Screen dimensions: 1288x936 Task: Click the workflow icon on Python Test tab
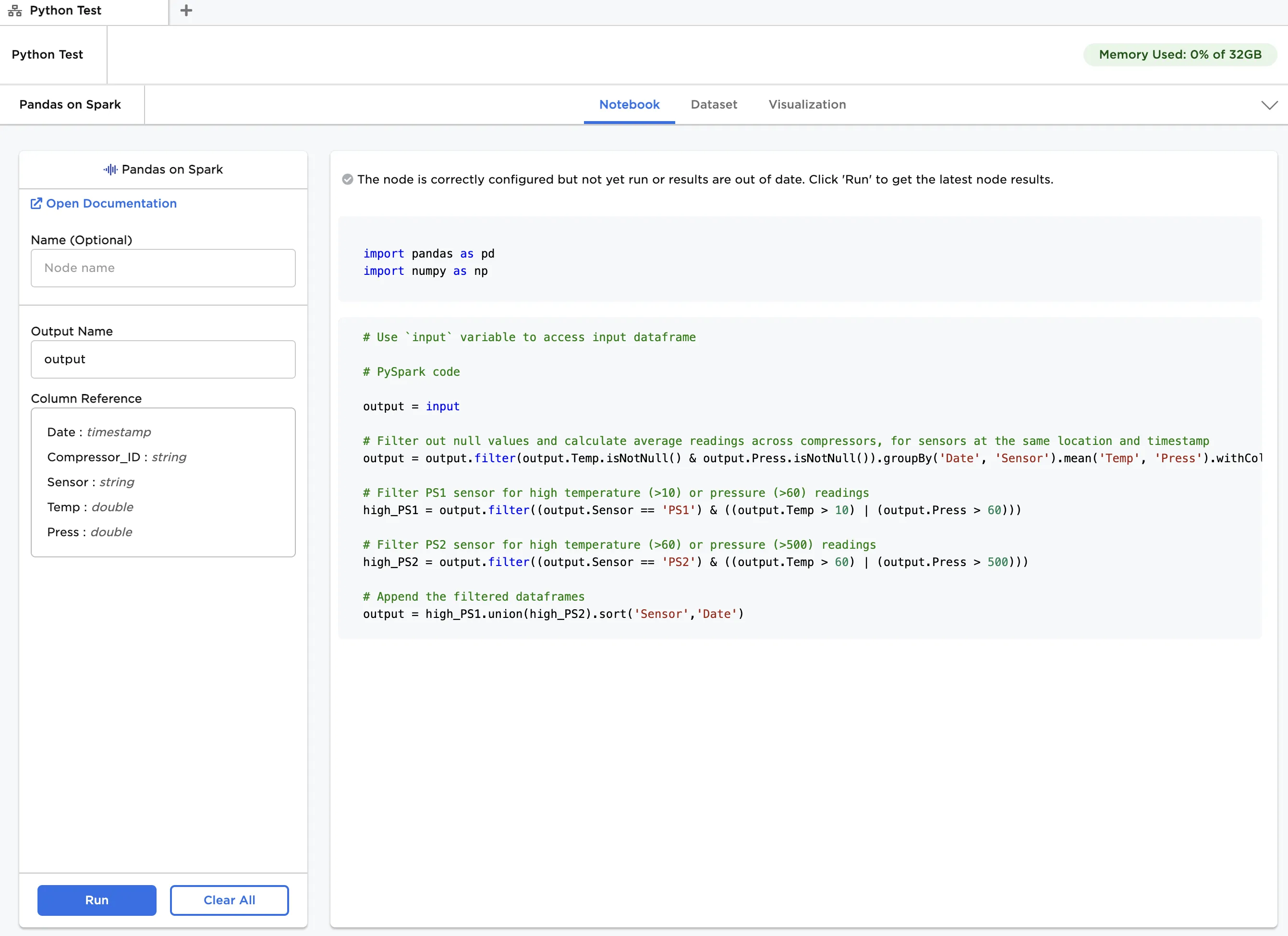coord(15,11)
